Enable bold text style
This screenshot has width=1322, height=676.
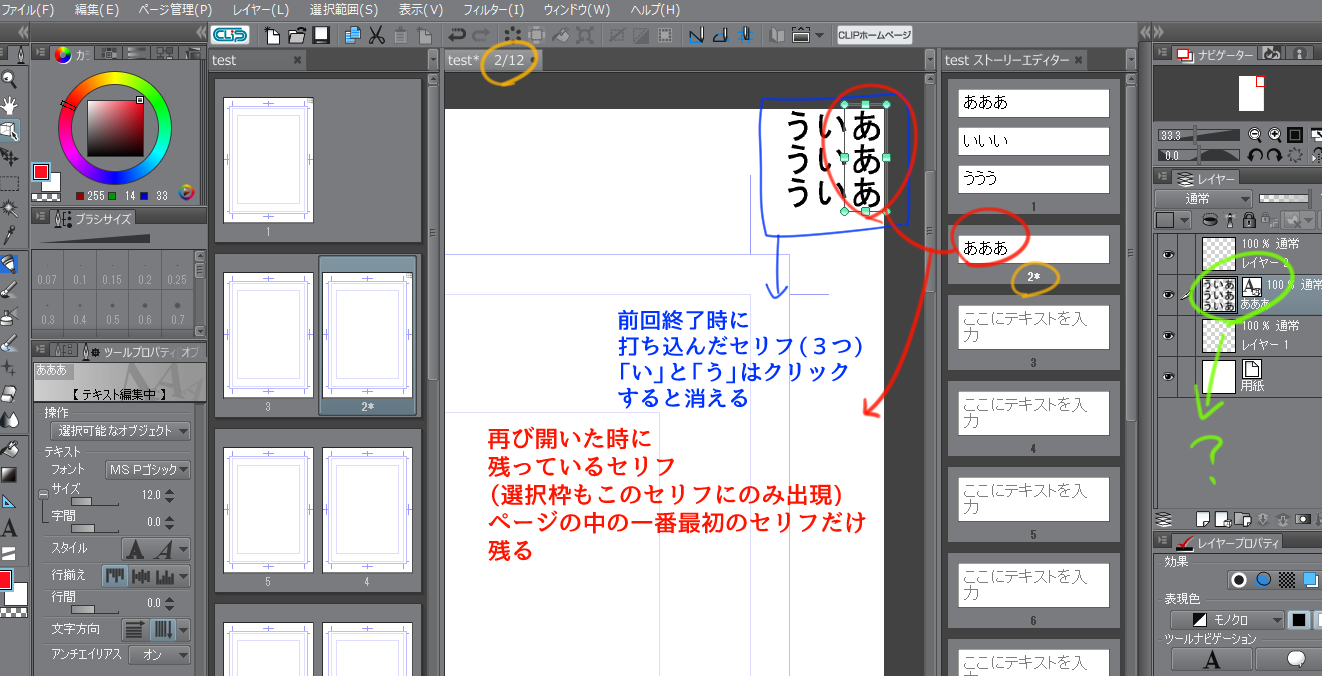coord(134,549)
